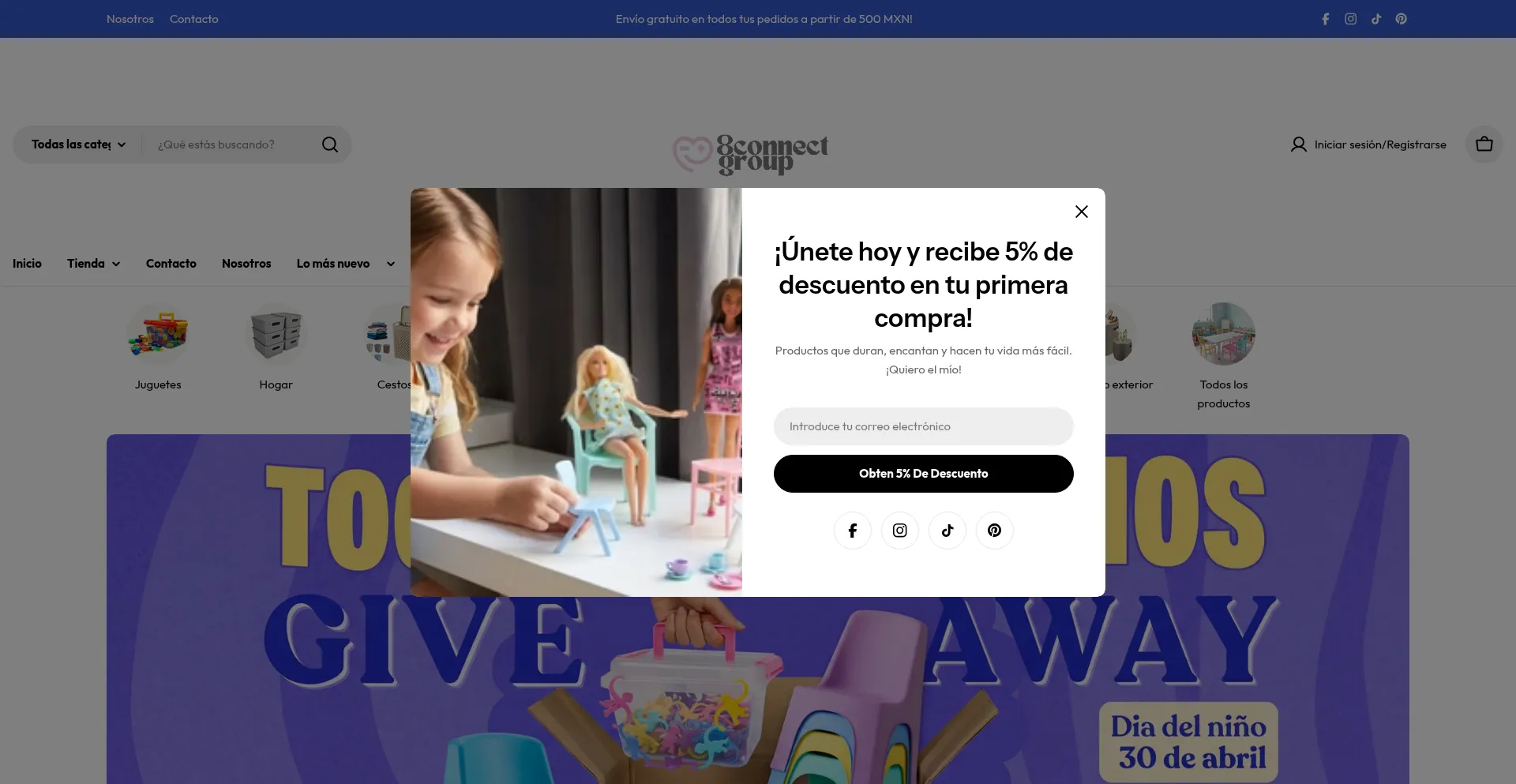Click the Pinterest icon in the popup
Viewport: 1516px width, 784px height.
[995, 531]
